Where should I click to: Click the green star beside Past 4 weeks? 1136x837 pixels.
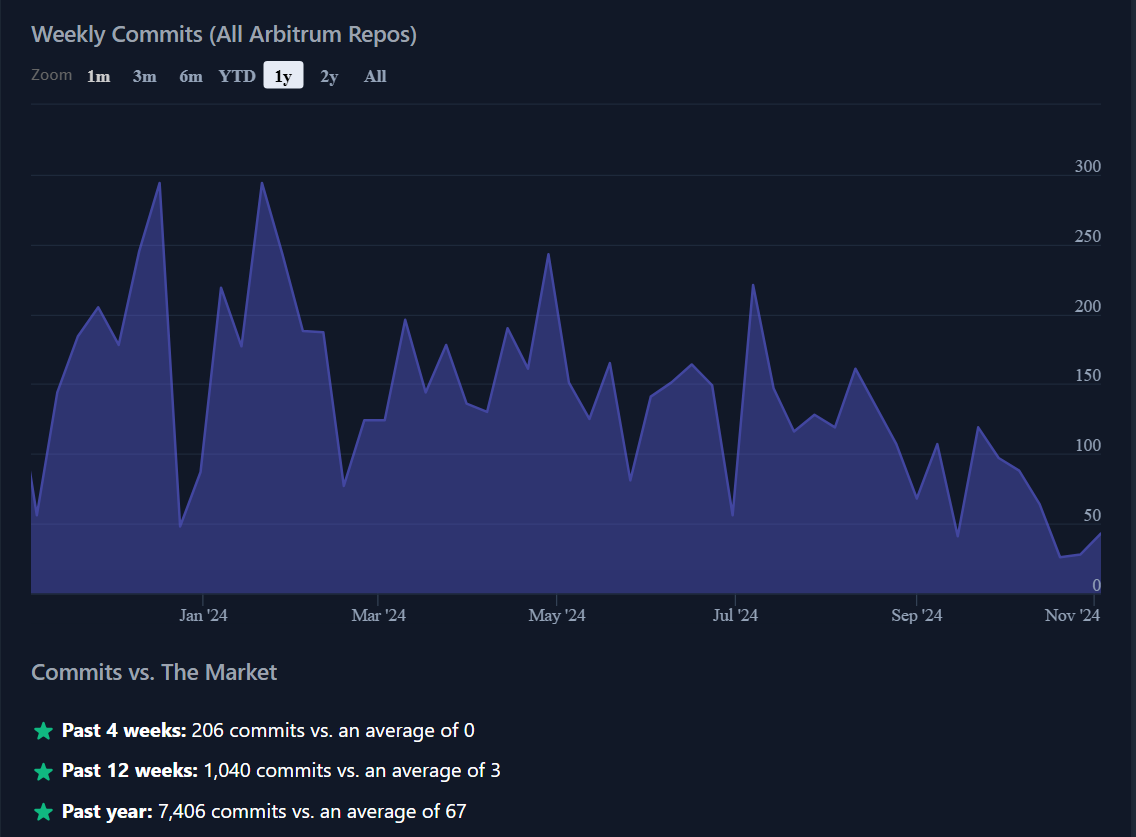(43, 730)
